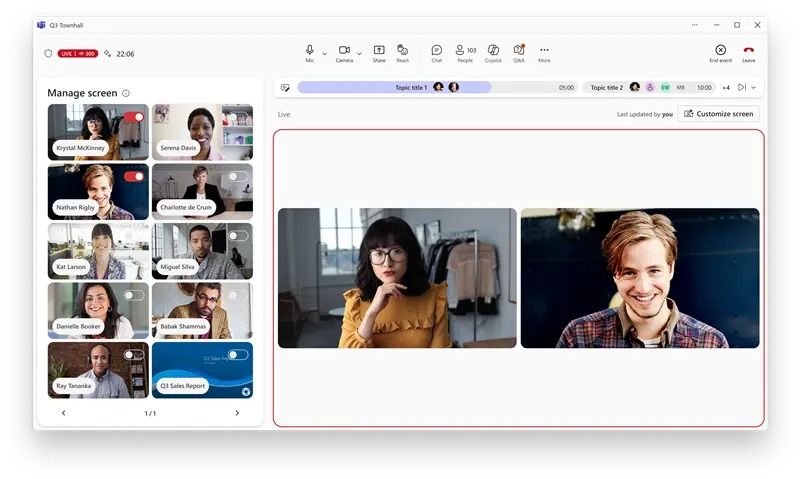
Task: Bring Danielle Booker on screen
Action: tap(134, 295)
